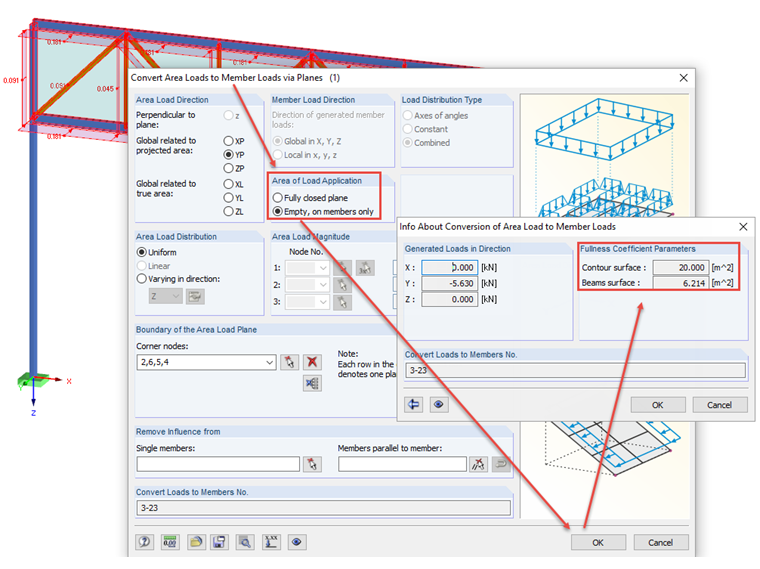Close the Info About Conversion dialog
This screenshot has height=569, width=760.
point(743,226)
